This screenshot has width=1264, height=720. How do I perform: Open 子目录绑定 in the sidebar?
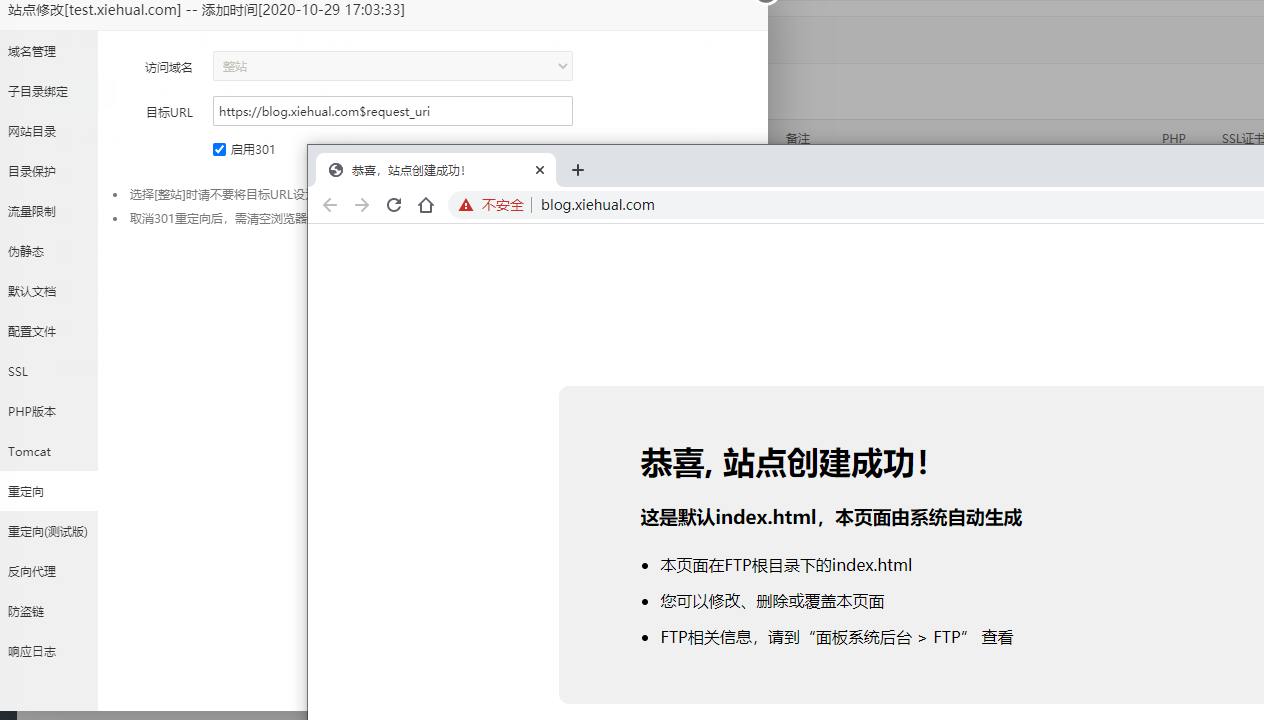click(49, 91)
